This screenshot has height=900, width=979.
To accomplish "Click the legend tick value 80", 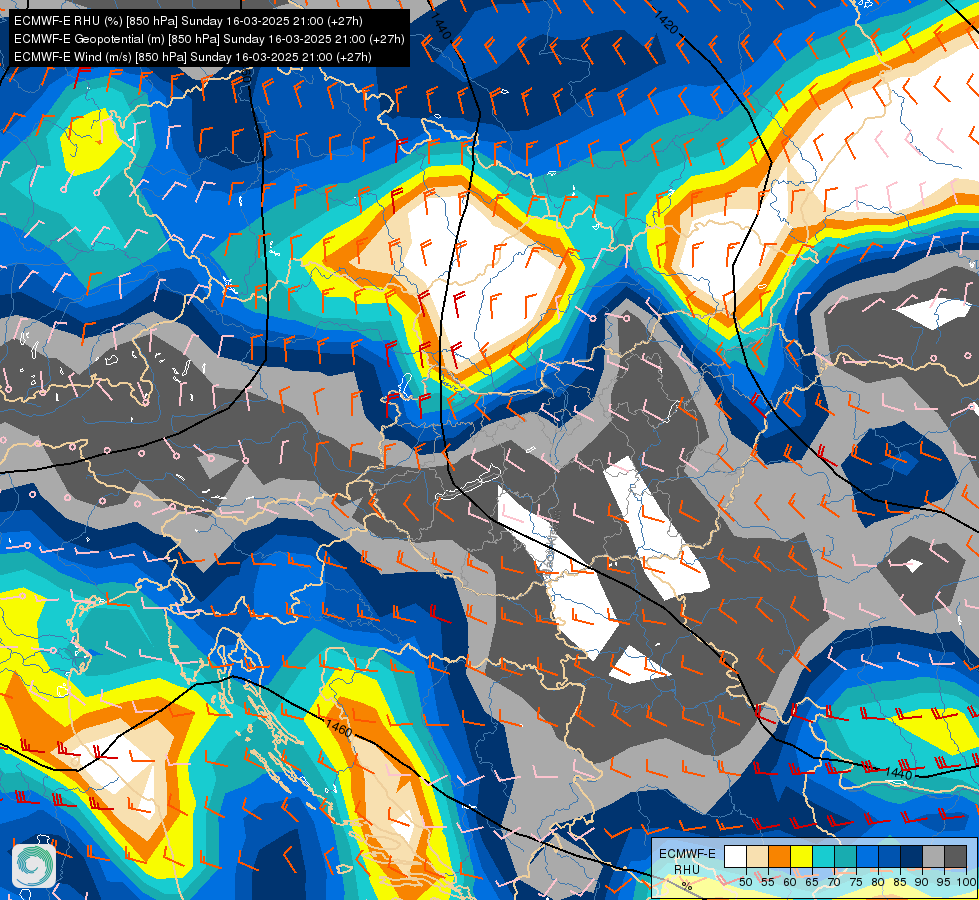I will 878,882.
